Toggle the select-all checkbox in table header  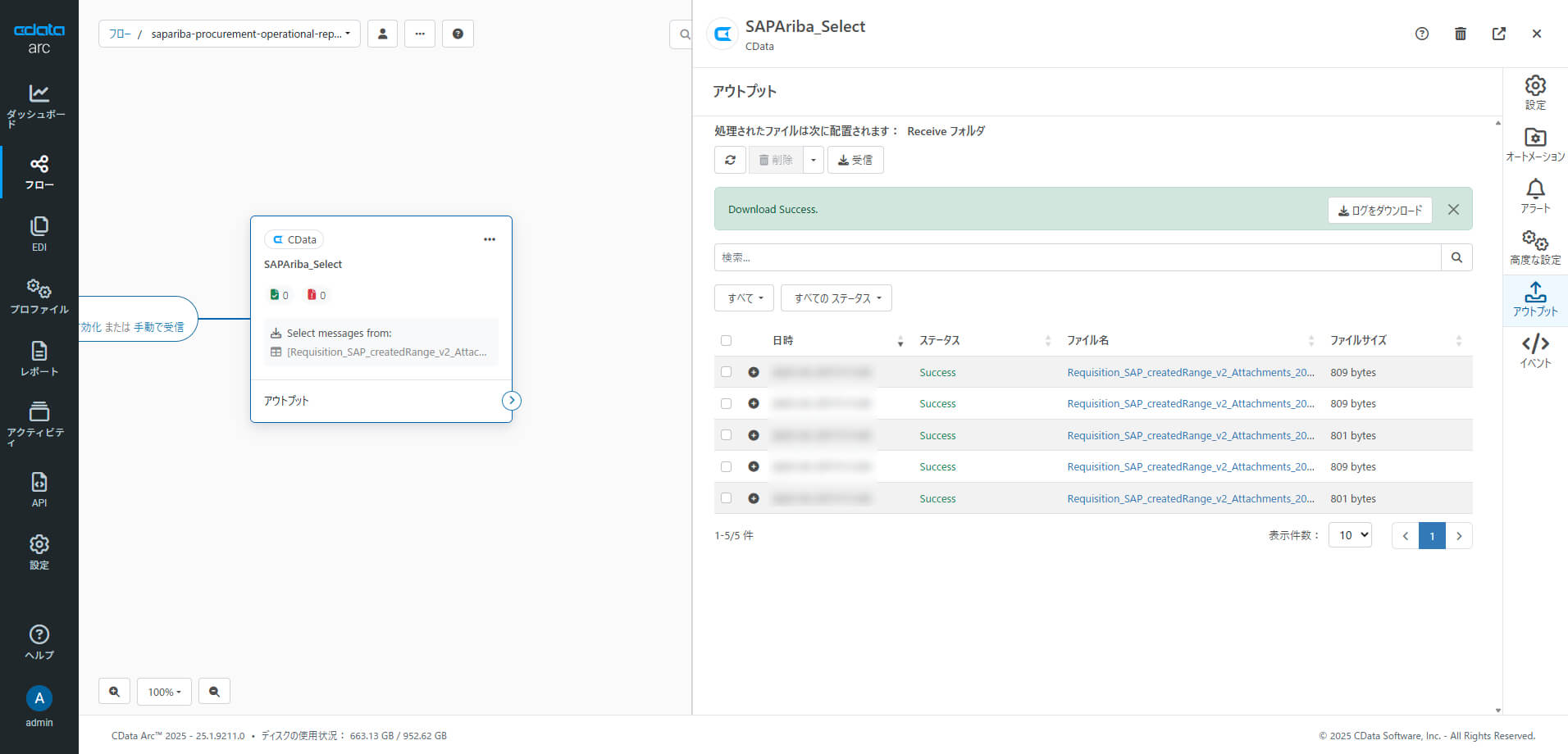(x=726, y=340)
